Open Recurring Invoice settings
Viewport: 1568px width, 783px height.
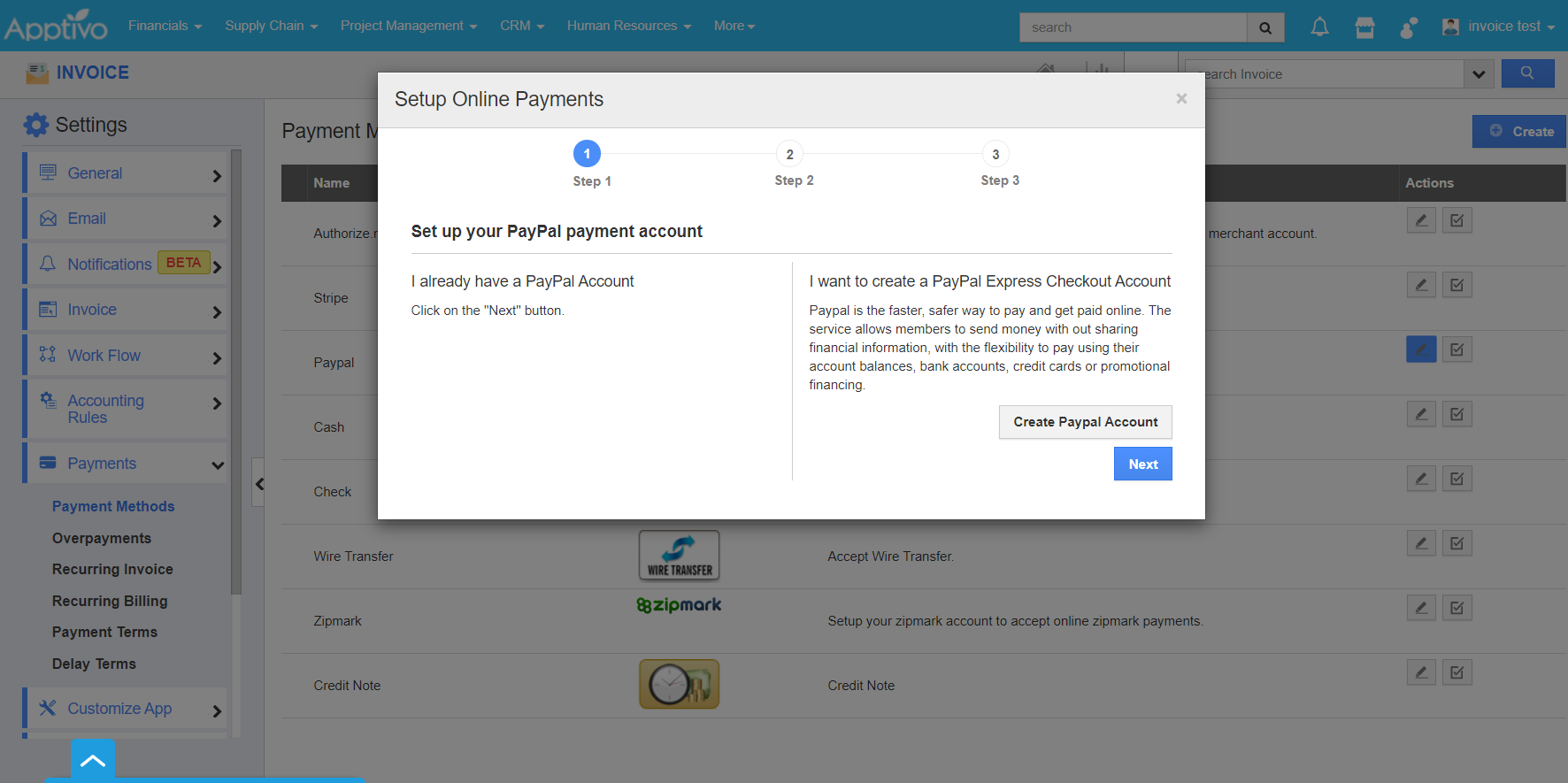coord(112,569)
